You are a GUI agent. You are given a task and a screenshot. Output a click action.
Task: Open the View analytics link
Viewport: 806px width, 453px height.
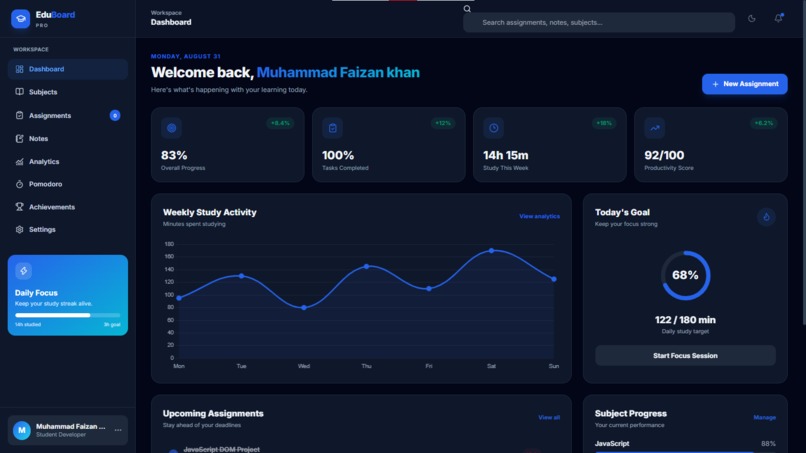point(539,216)
